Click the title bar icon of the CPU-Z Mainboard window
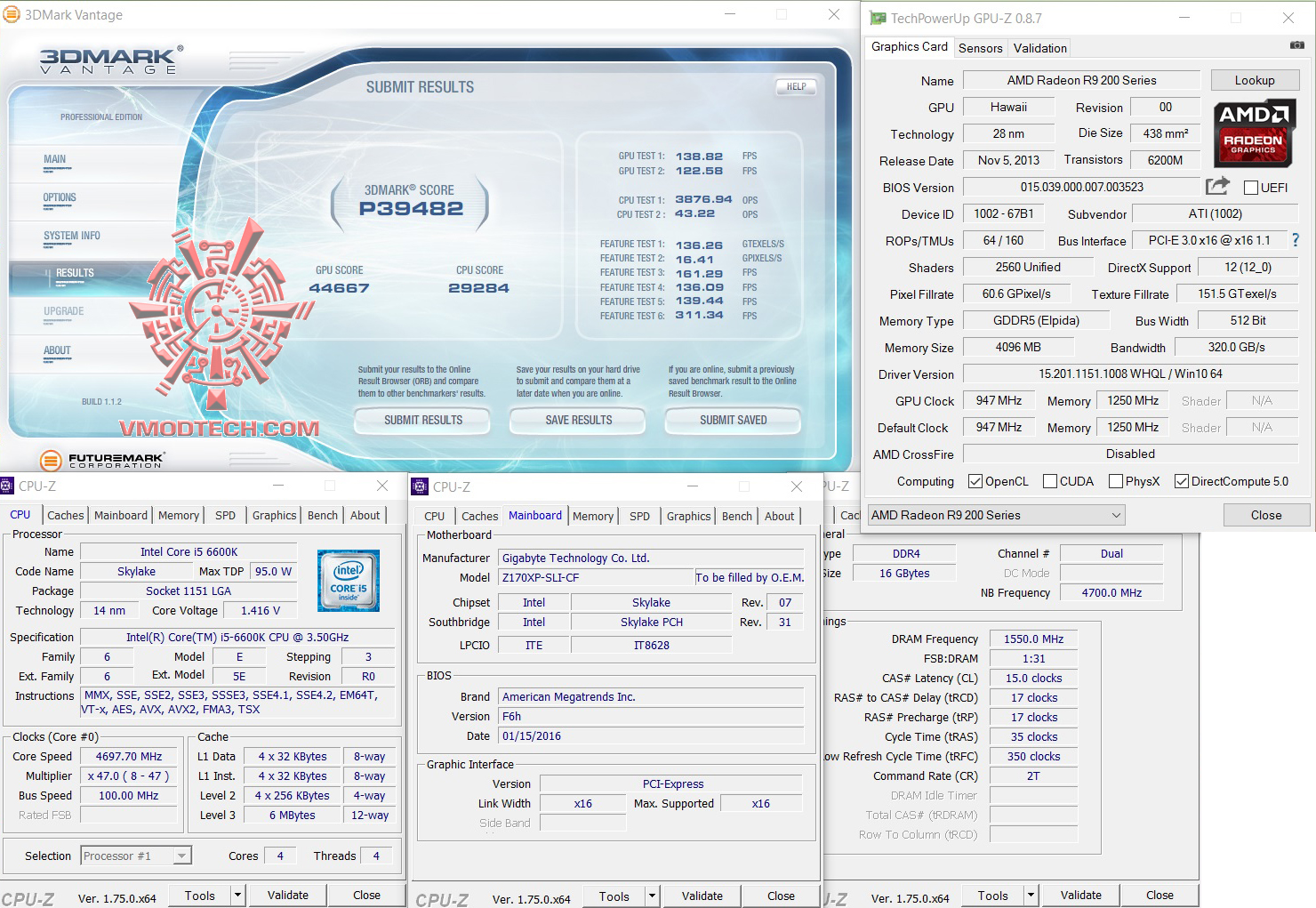 point(420,486)
